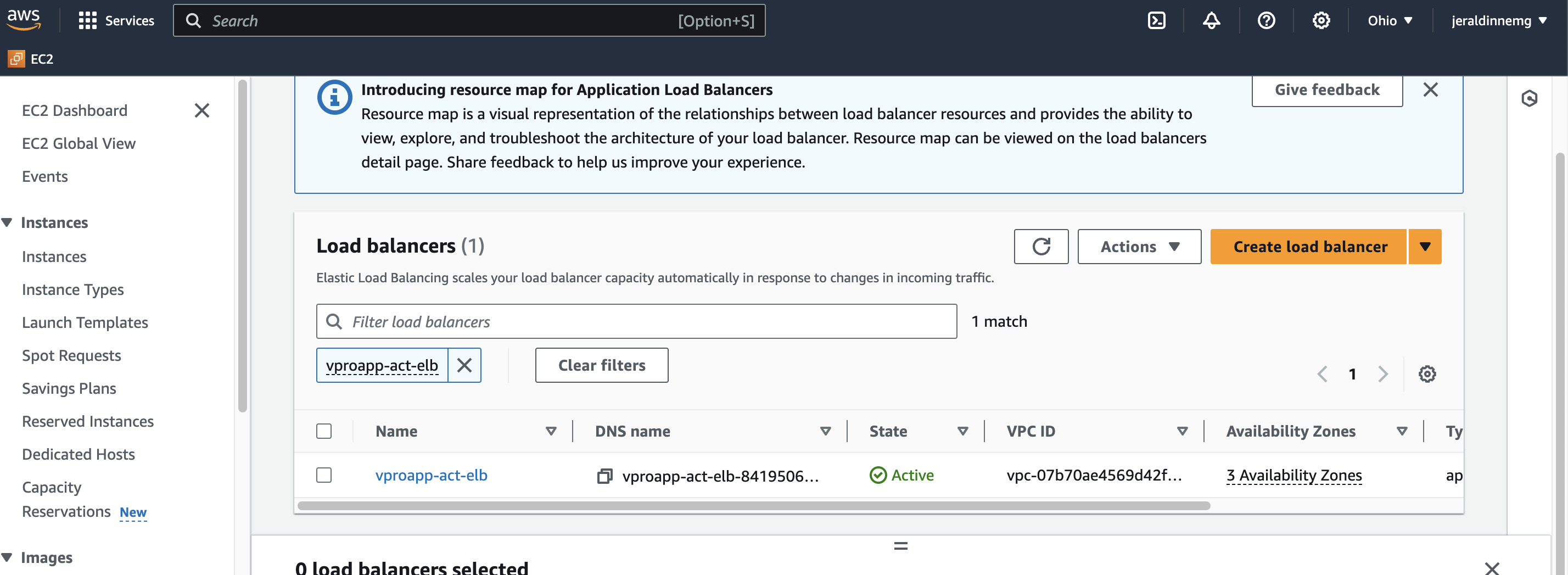Click the Clear filters button
This screenshot has width=1568, height=575.
601,365
